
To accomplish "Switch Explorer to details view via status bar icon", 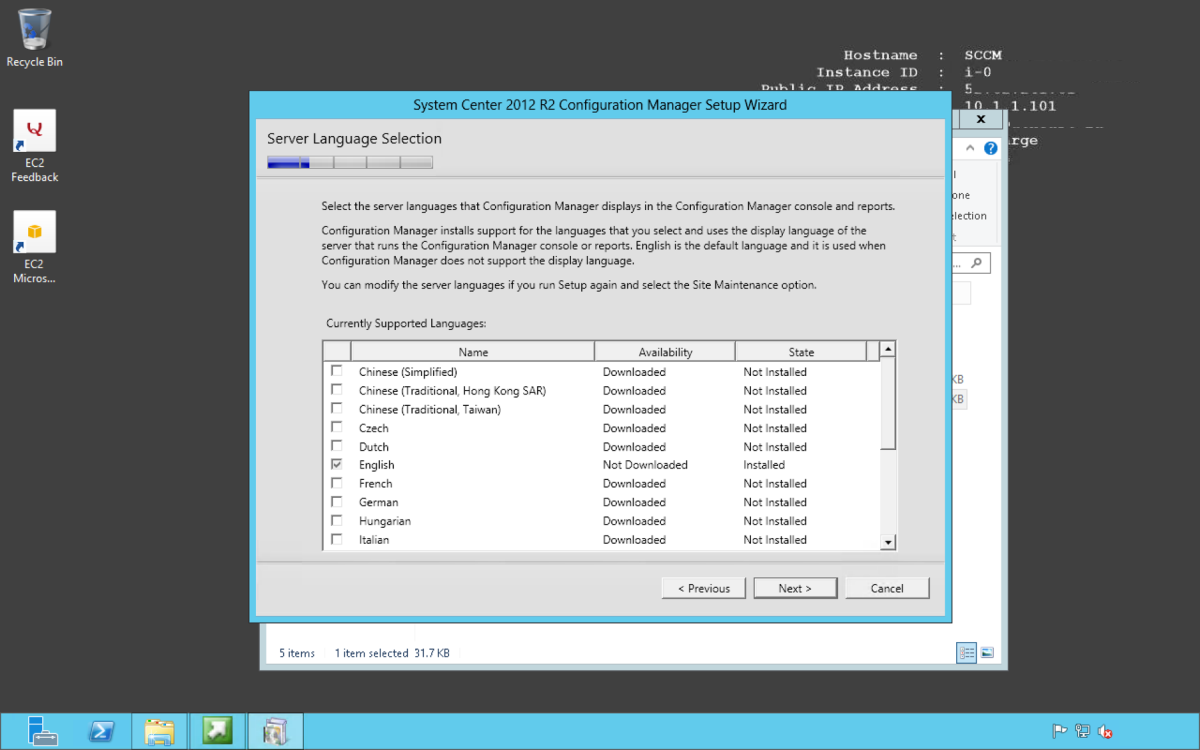I will pyautogui.click(x=966, y=653).
